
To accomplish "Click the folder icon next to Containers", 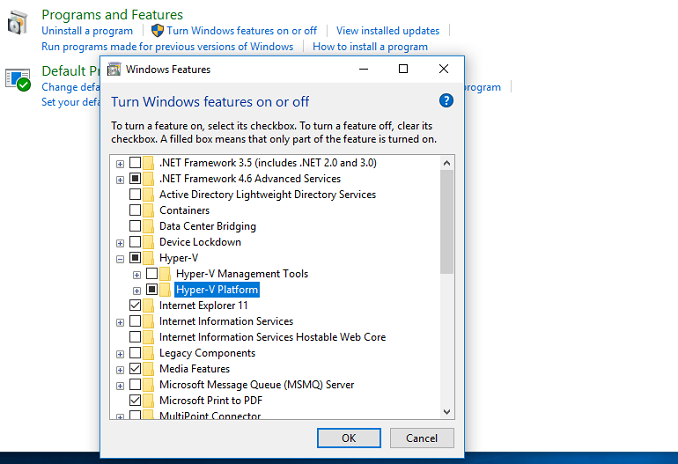I will click(148, 210).
